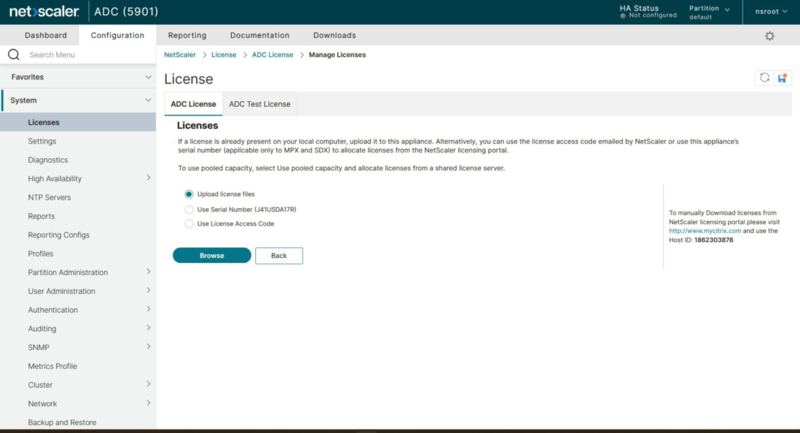
Task: Click the License page title
Action: 188,79
